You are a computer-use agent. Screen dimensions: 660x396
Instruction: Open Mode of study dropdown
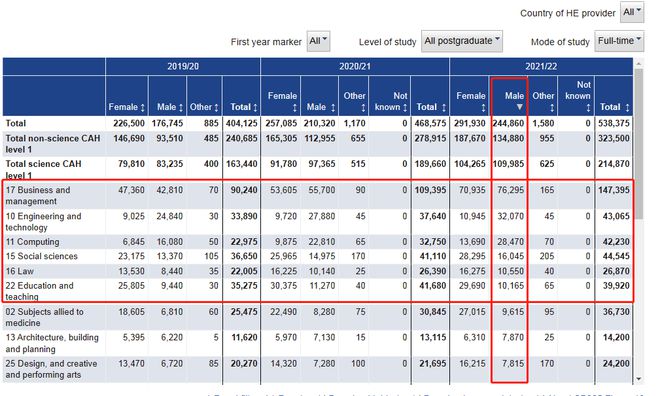click(619, 41)
